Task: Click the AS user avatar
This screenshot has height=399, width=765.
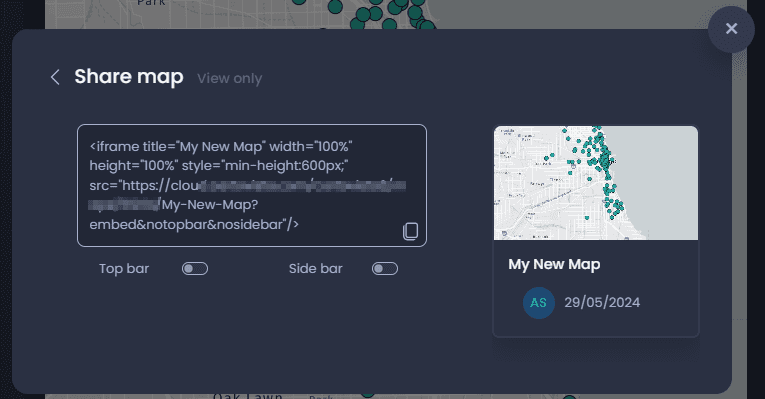Action: click(x=538, y=303)
